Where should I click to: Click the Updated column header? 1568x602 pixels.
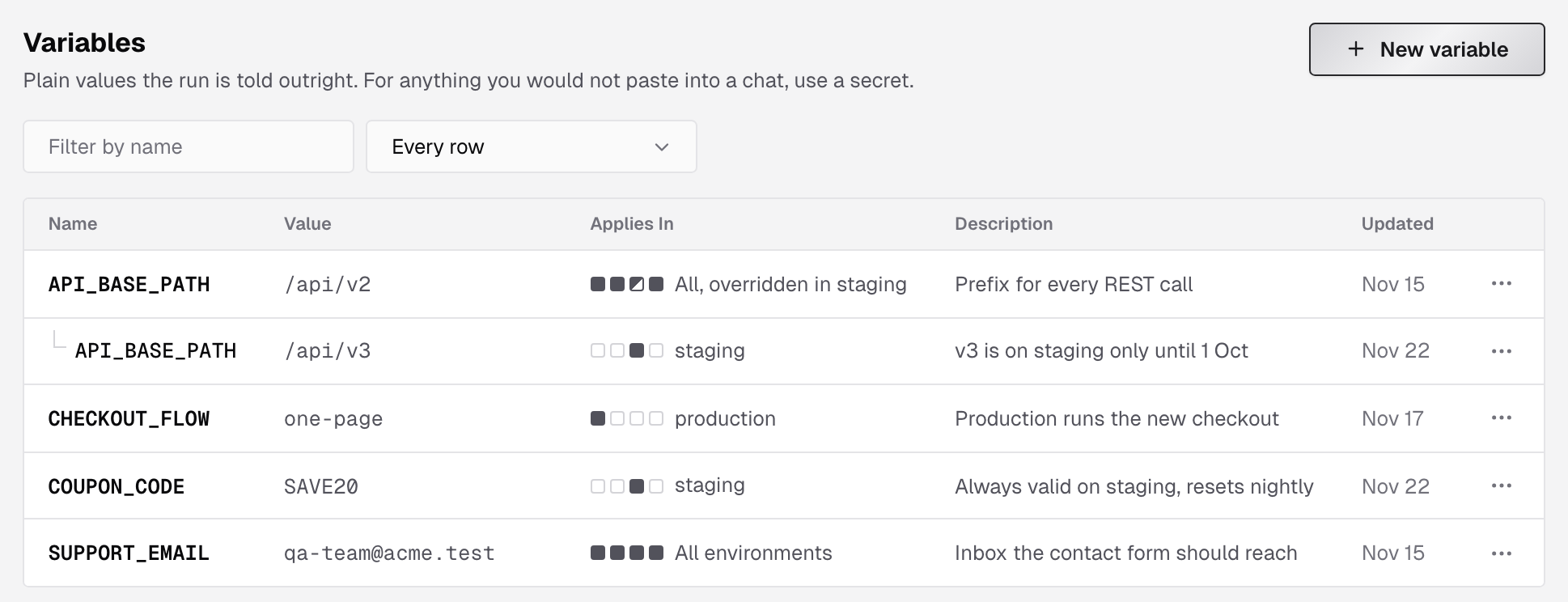(x=1397, y=224)
